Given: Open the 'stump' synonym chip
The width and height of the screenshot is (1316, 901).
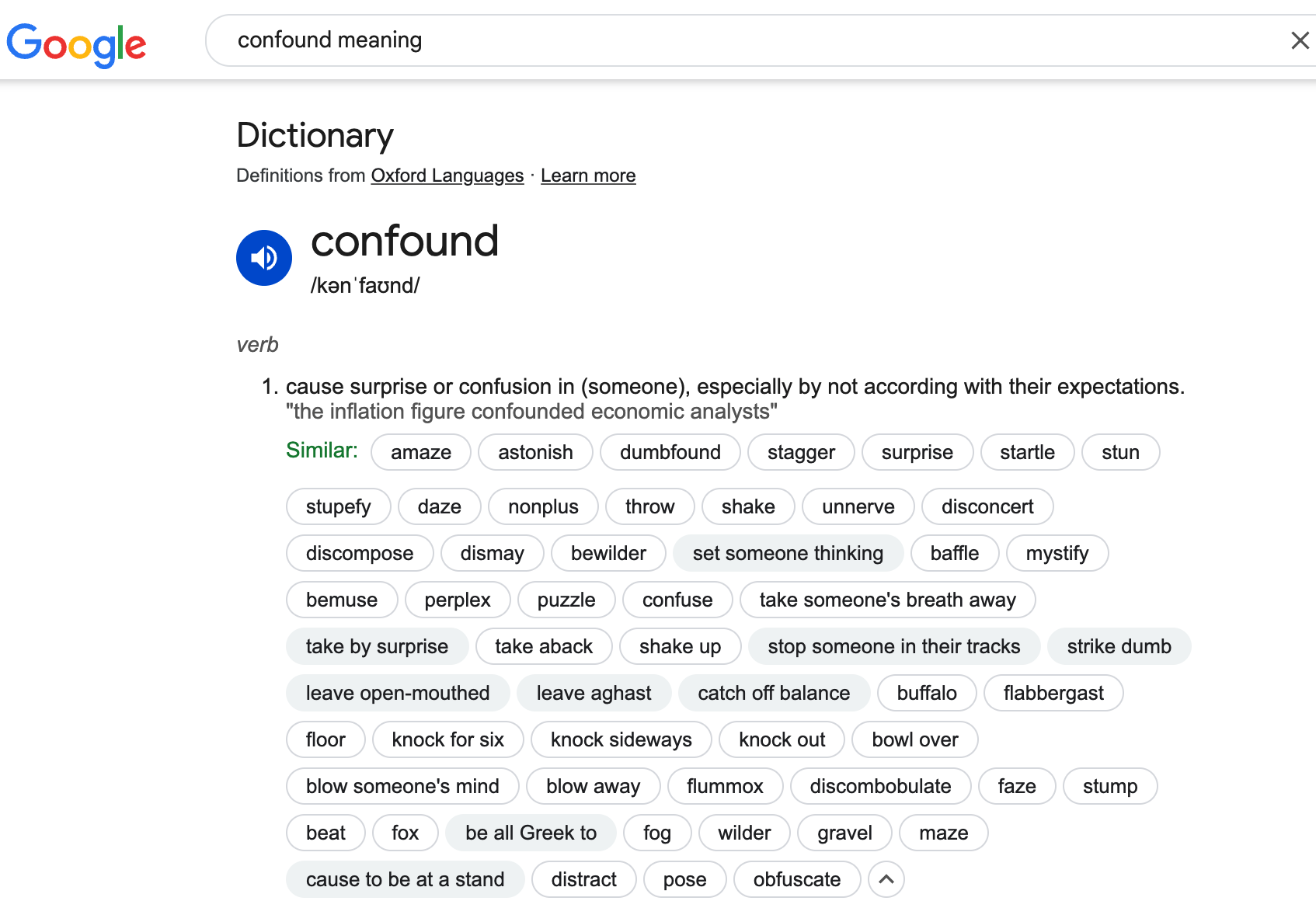Looking at the screenshot, I should pyautogui.click(x=1110, y=786).
